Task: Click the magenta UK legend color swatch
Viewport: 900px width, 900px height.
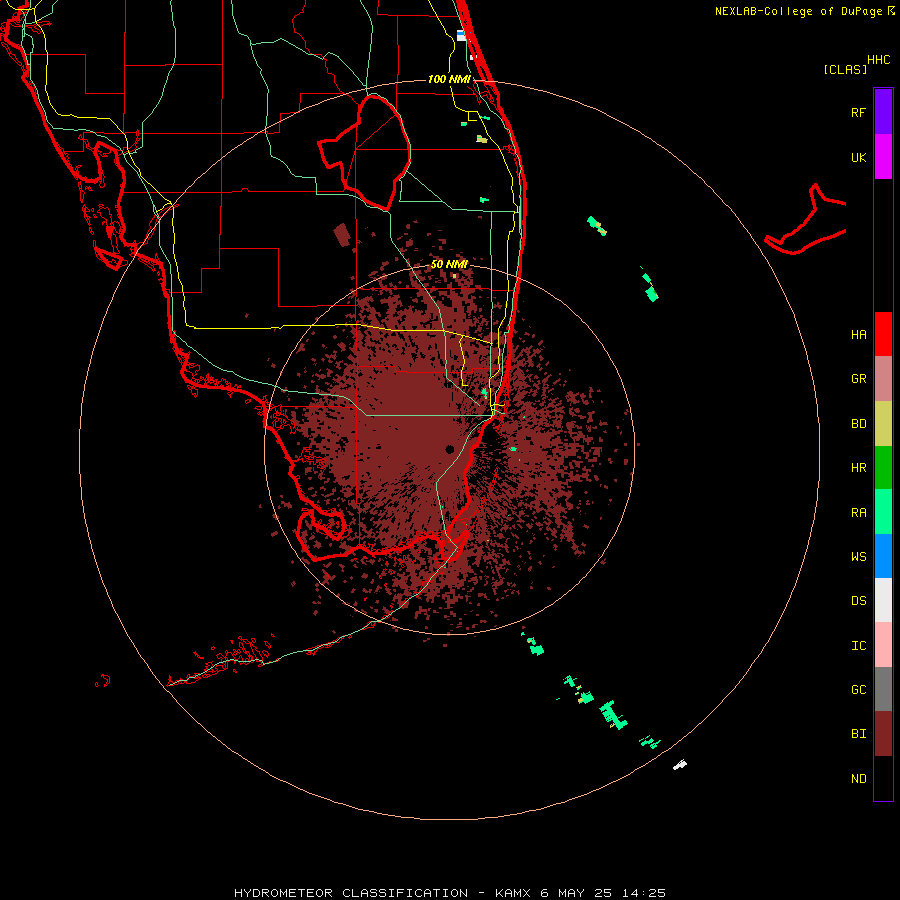Action: [x=883, y=157]
